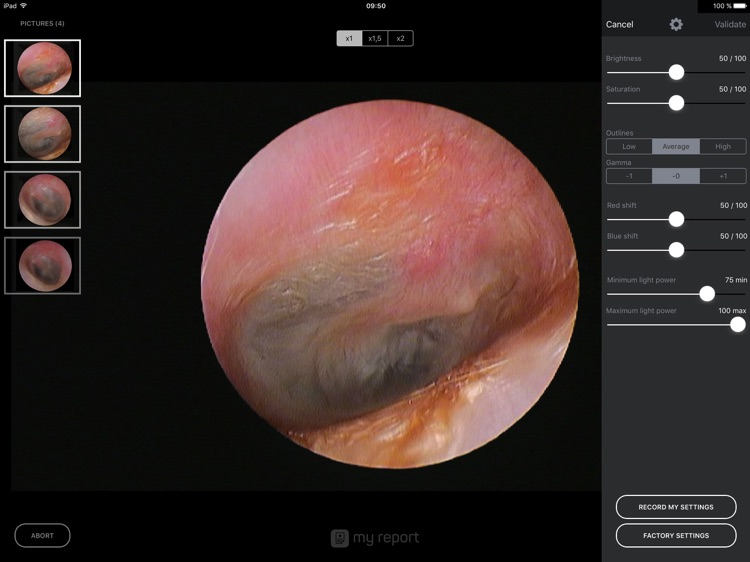750x562 pixels.
Task: Set Gamma to +1
Action: pos(723,176)
